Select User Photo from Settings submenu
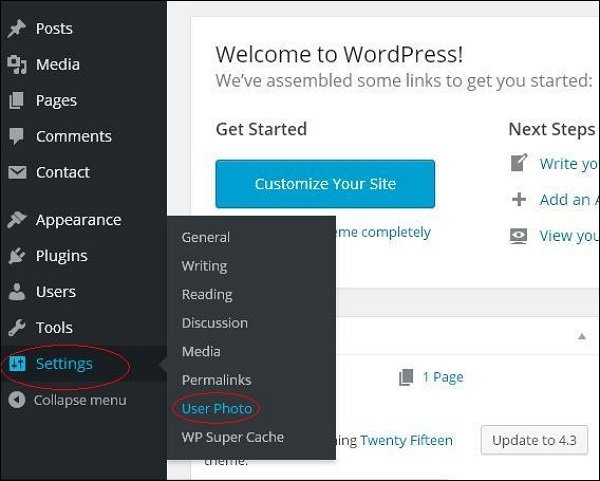Image resolution: width=600 pixels, height=481 pixels. [216, 409]
